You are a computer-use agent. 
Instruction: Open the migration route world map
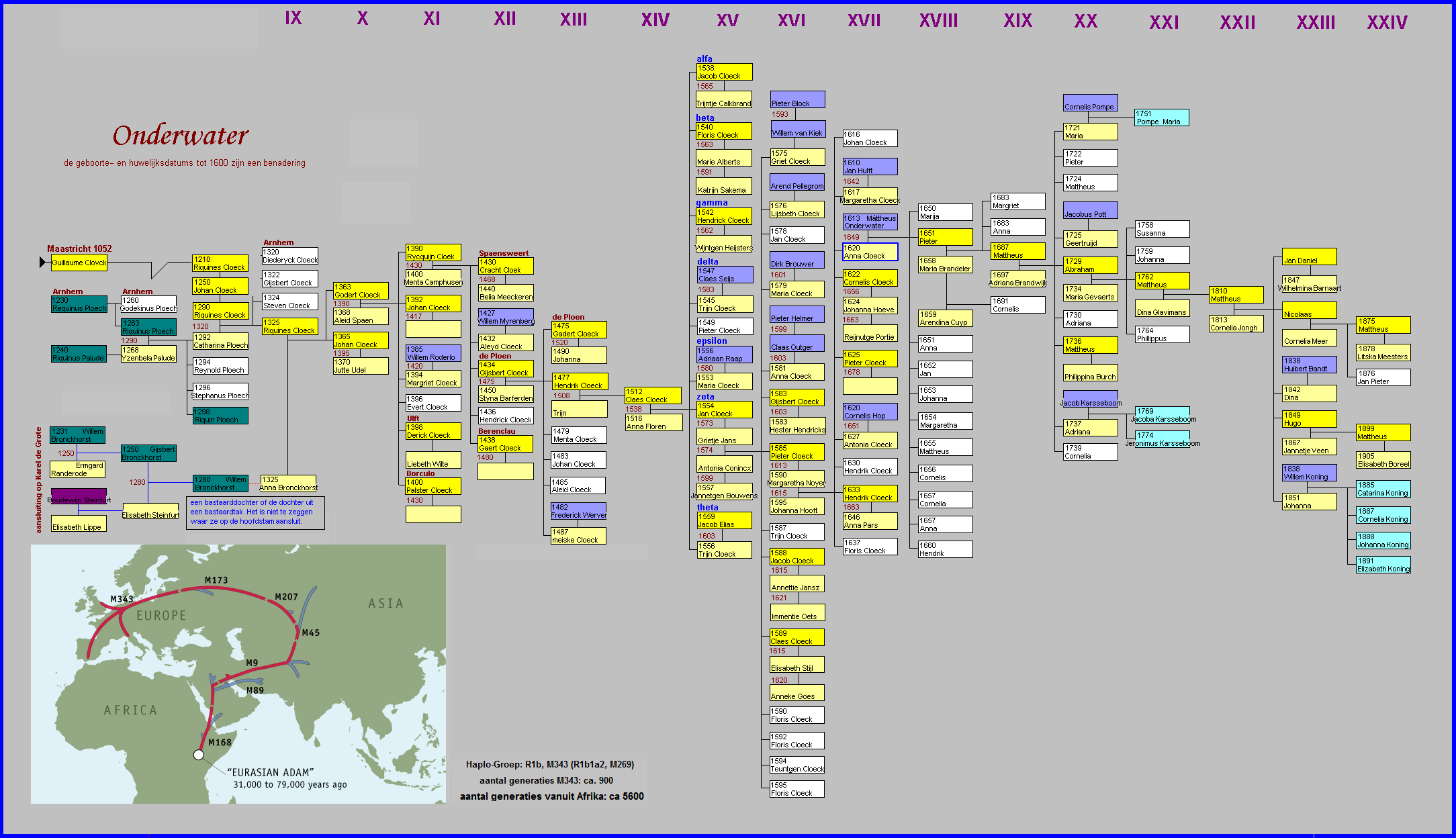pyautogui.click(x=238, y=673)
